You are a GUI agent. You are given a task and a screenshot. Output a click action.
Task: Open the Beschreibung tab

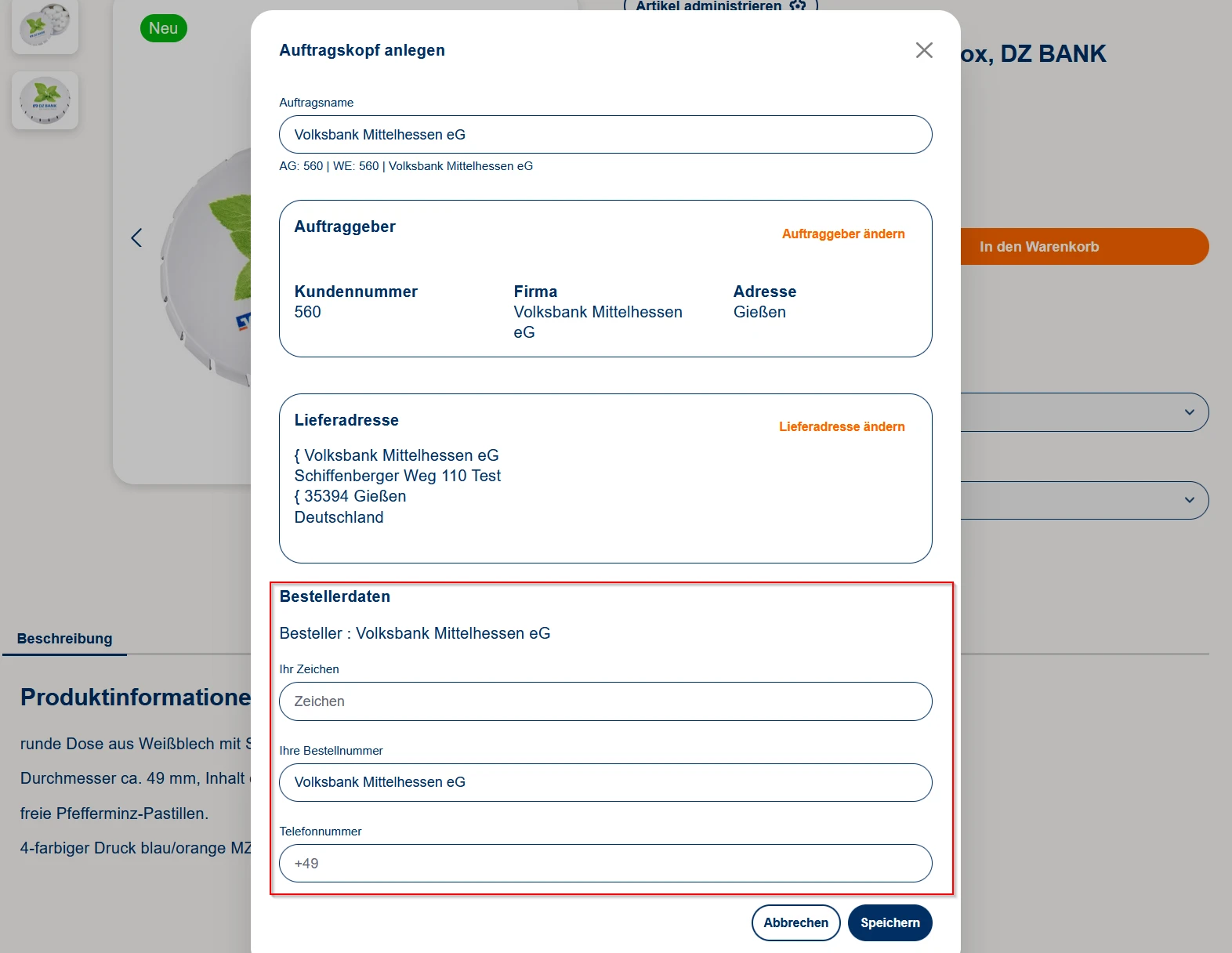64,639
